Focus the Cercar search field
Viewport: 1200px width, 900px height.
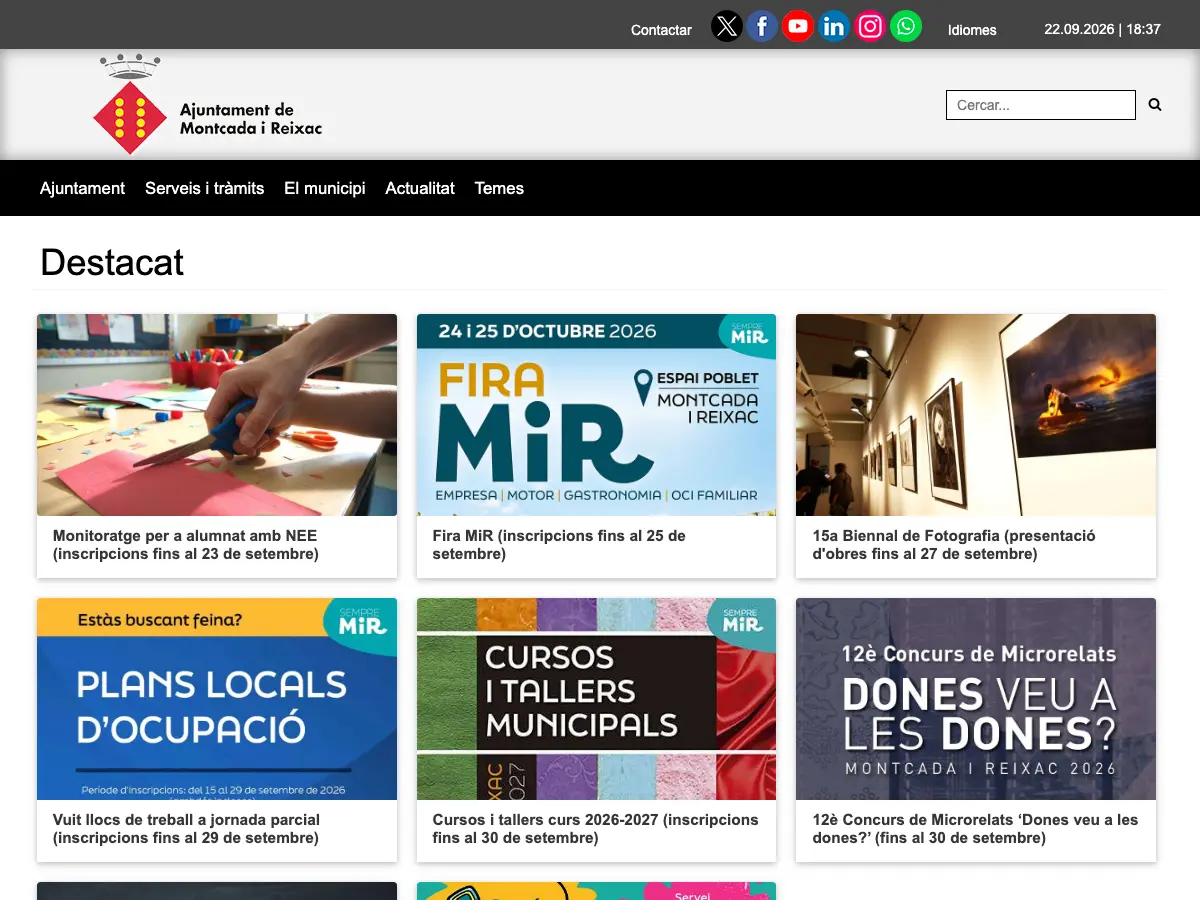(x=1041, y=105)
